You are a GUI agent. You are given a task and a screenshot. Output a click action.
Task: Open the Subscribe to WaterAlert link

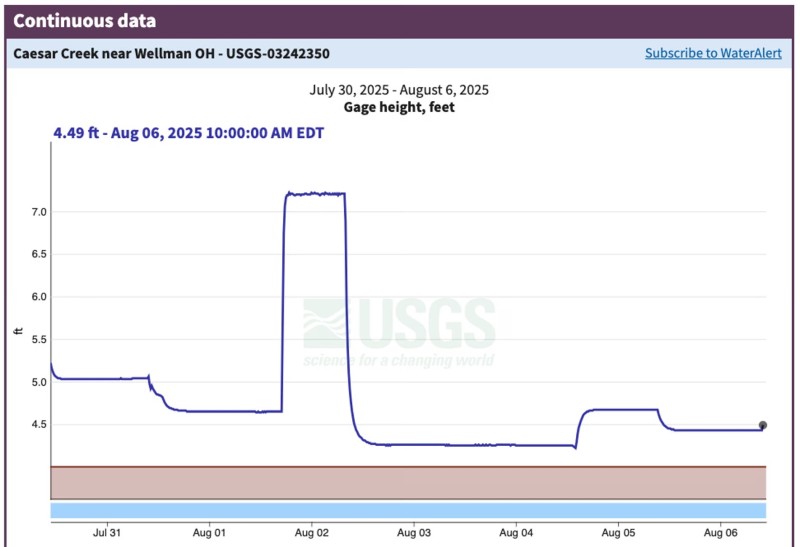click(x=712, y=53)
